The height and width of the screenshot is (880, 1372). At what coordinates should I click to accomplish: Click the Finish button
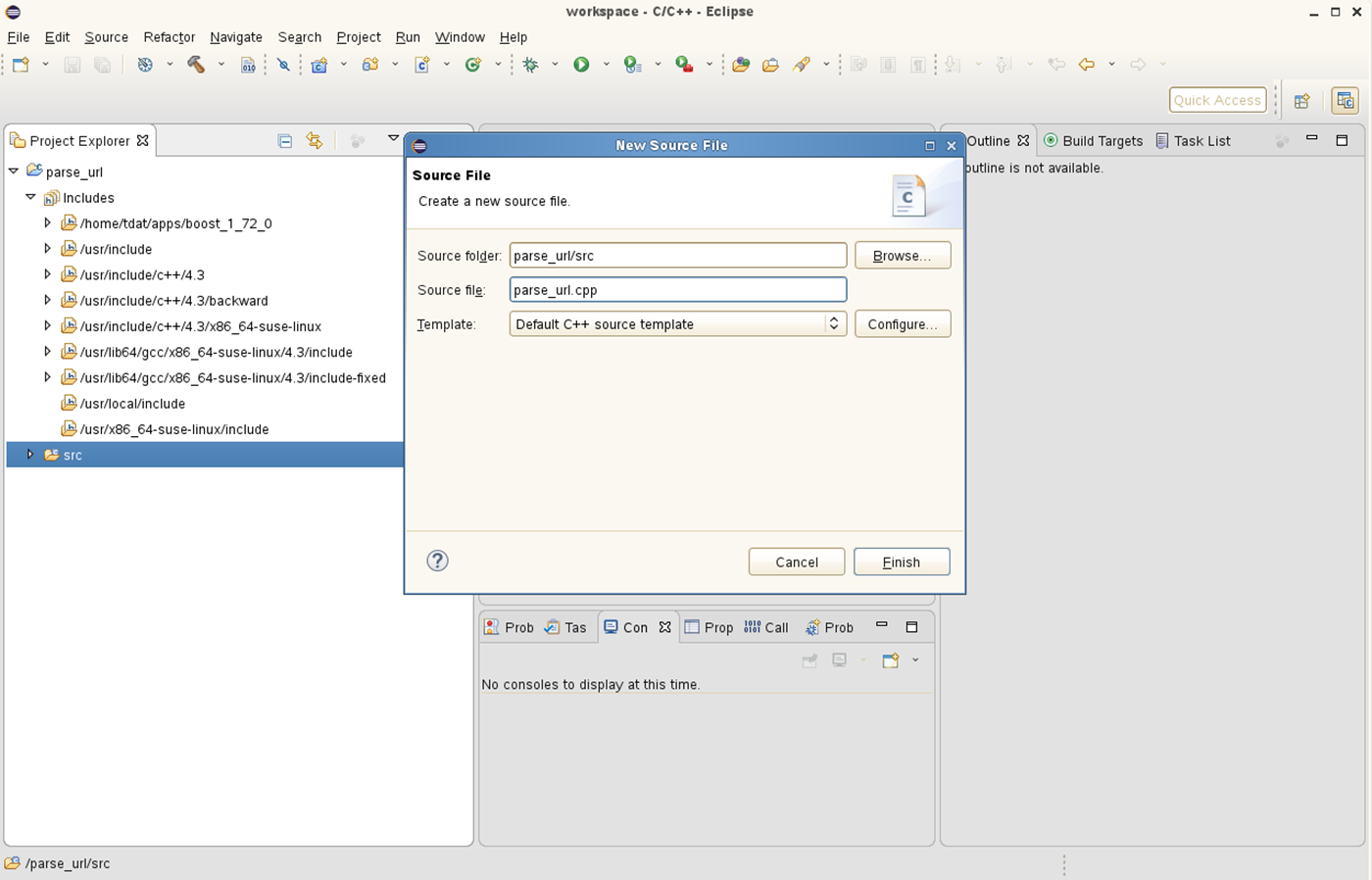(x=902, y=562)
